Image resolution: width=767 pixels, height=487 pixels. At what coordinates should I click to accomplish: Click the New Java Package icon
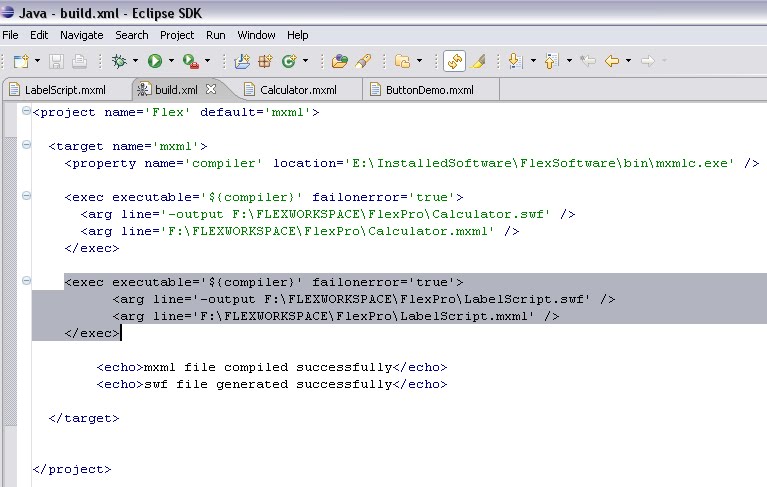265,61
